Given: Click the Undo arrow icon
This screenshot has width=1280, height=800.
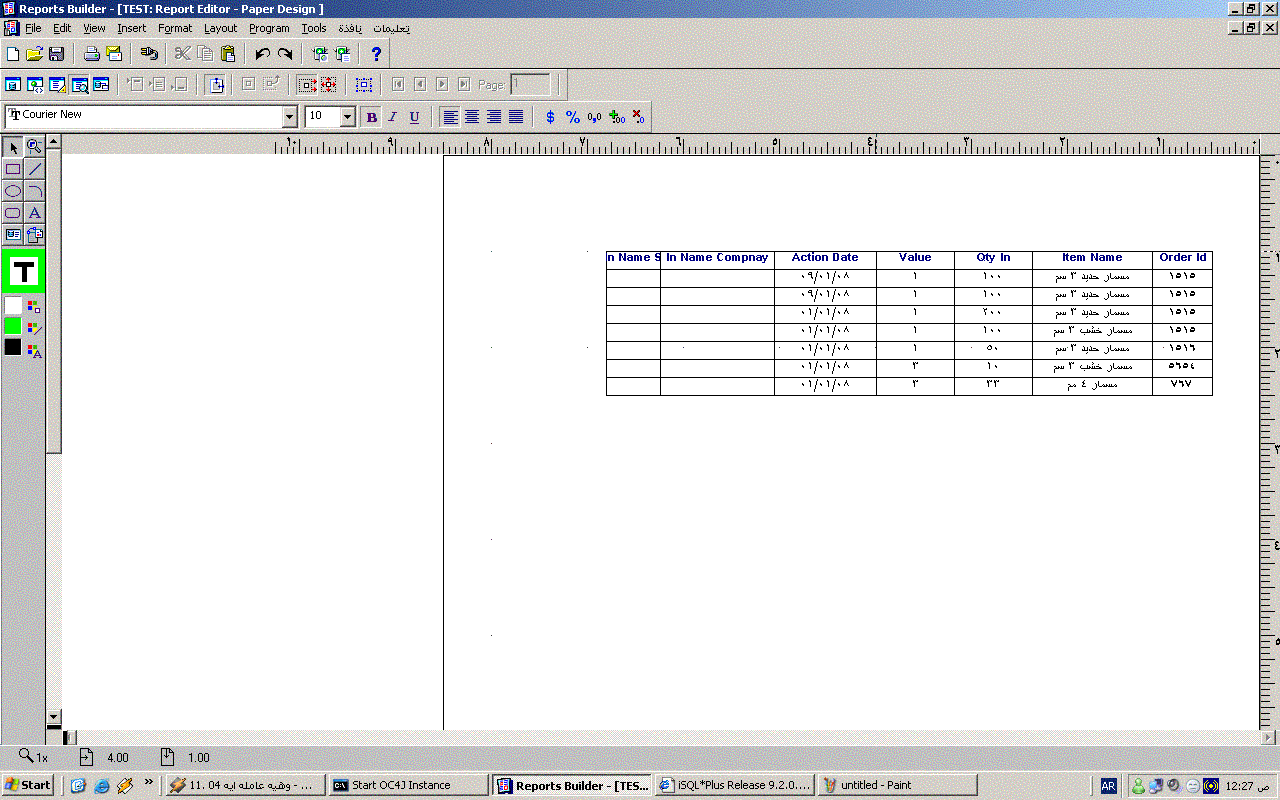Looking at the screenshot, I should [262, 54].
